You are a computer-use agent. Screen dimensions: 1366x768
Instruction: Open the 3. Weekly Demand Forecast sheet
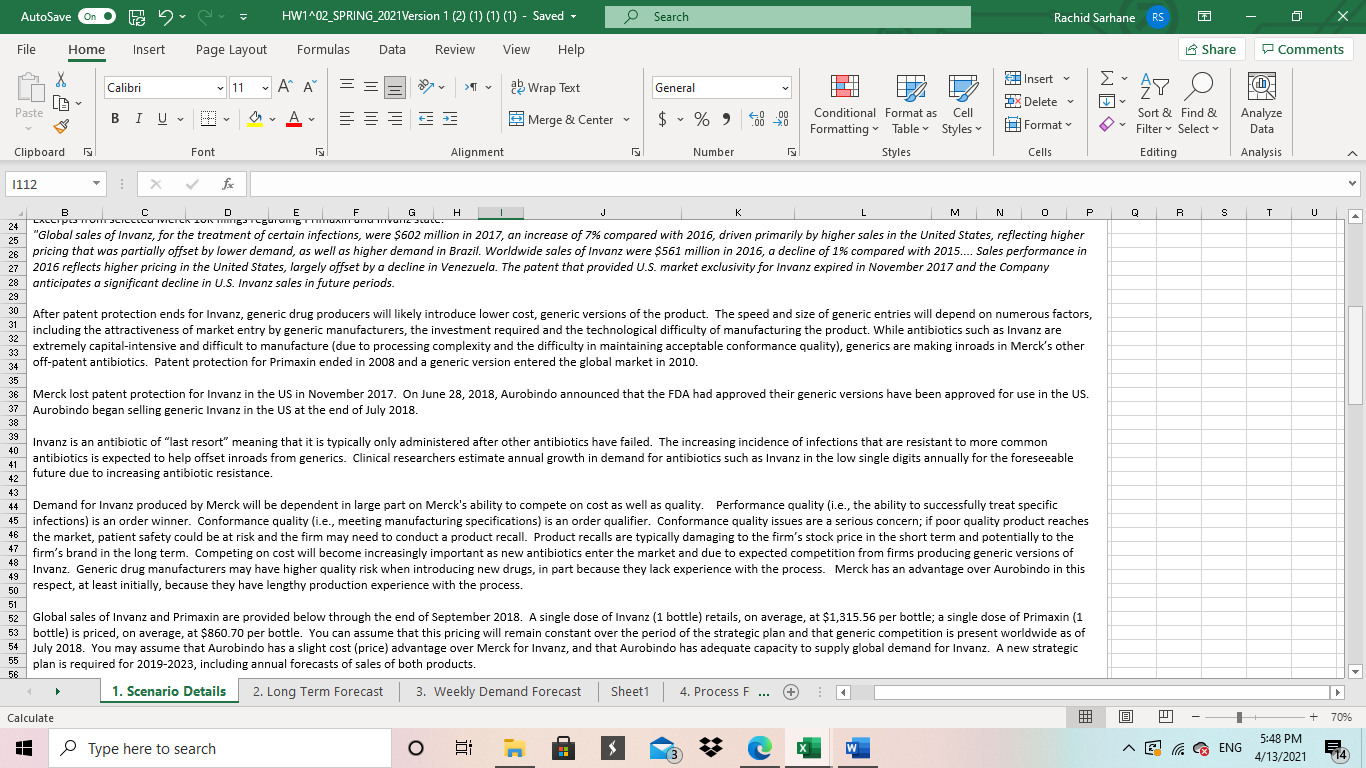(497, 692)
